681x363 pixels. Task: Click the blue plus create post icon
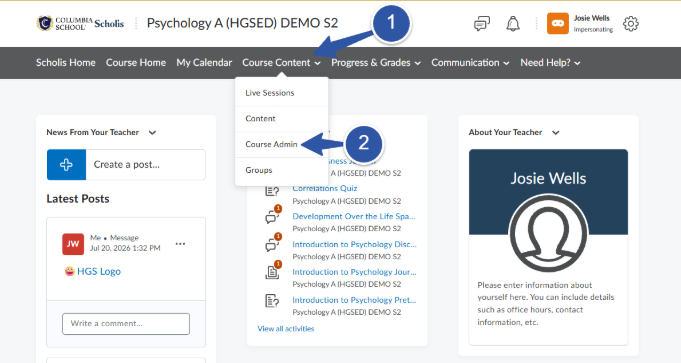coord(66,165)
